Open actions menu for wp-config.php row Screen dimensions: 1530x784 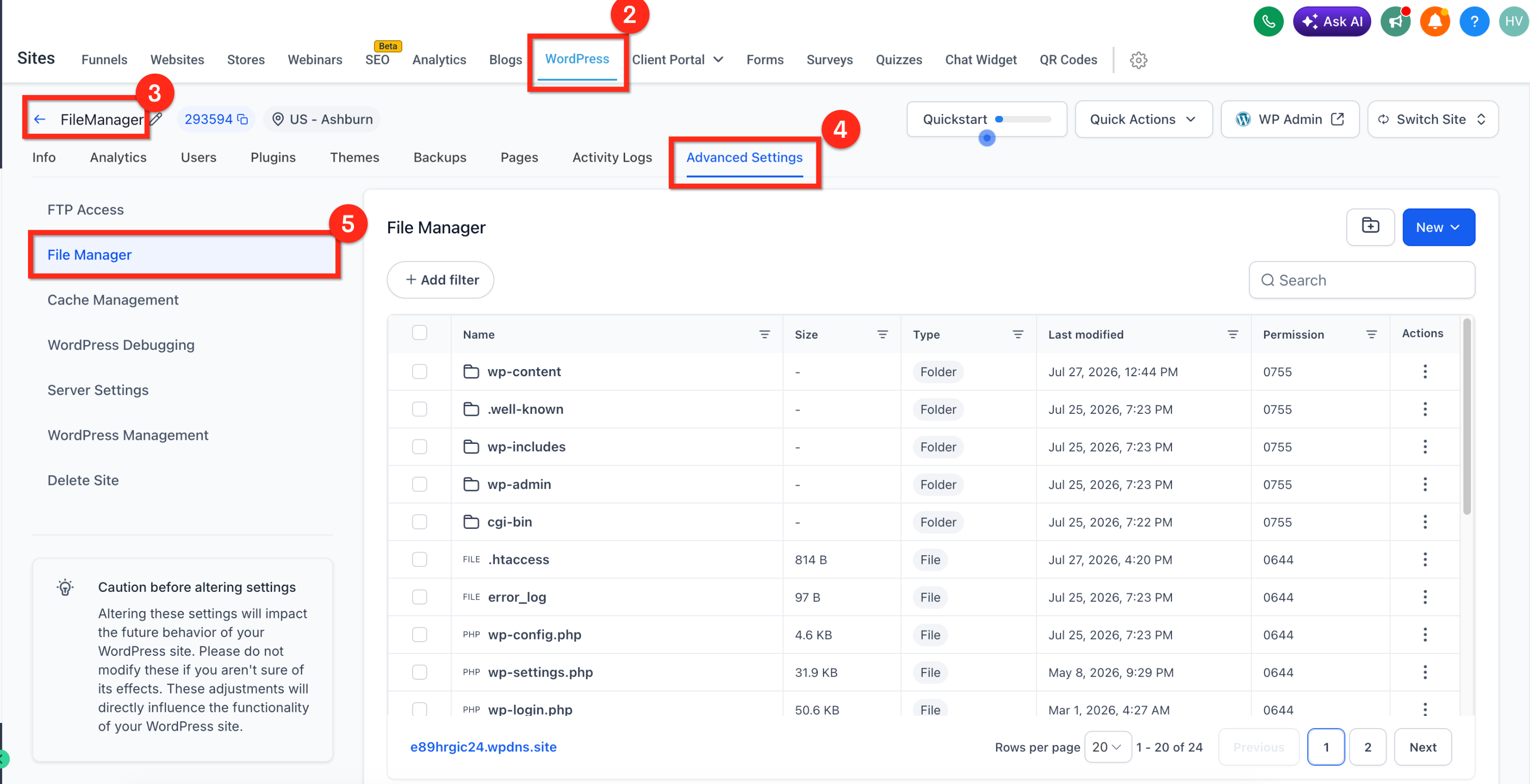coord(1425,635)
